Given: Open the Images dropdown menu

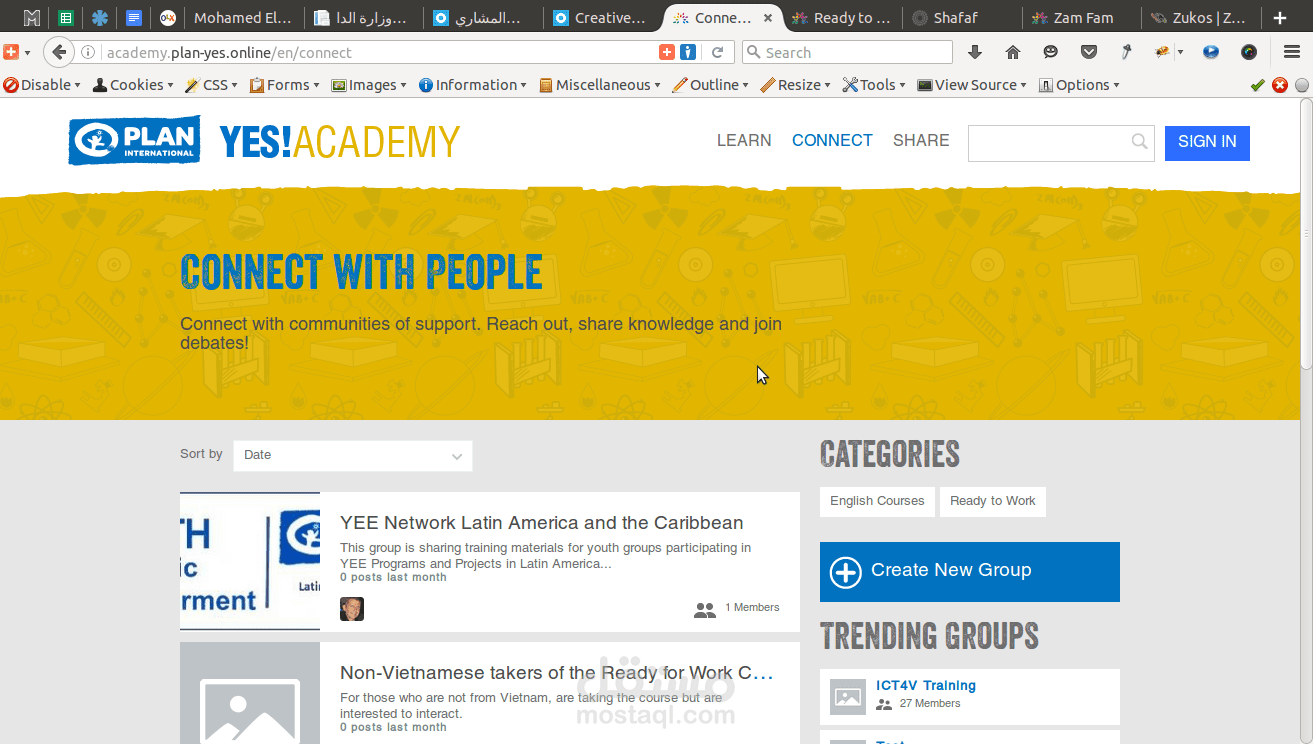Looking at the screenshot, I should [369, 85].
